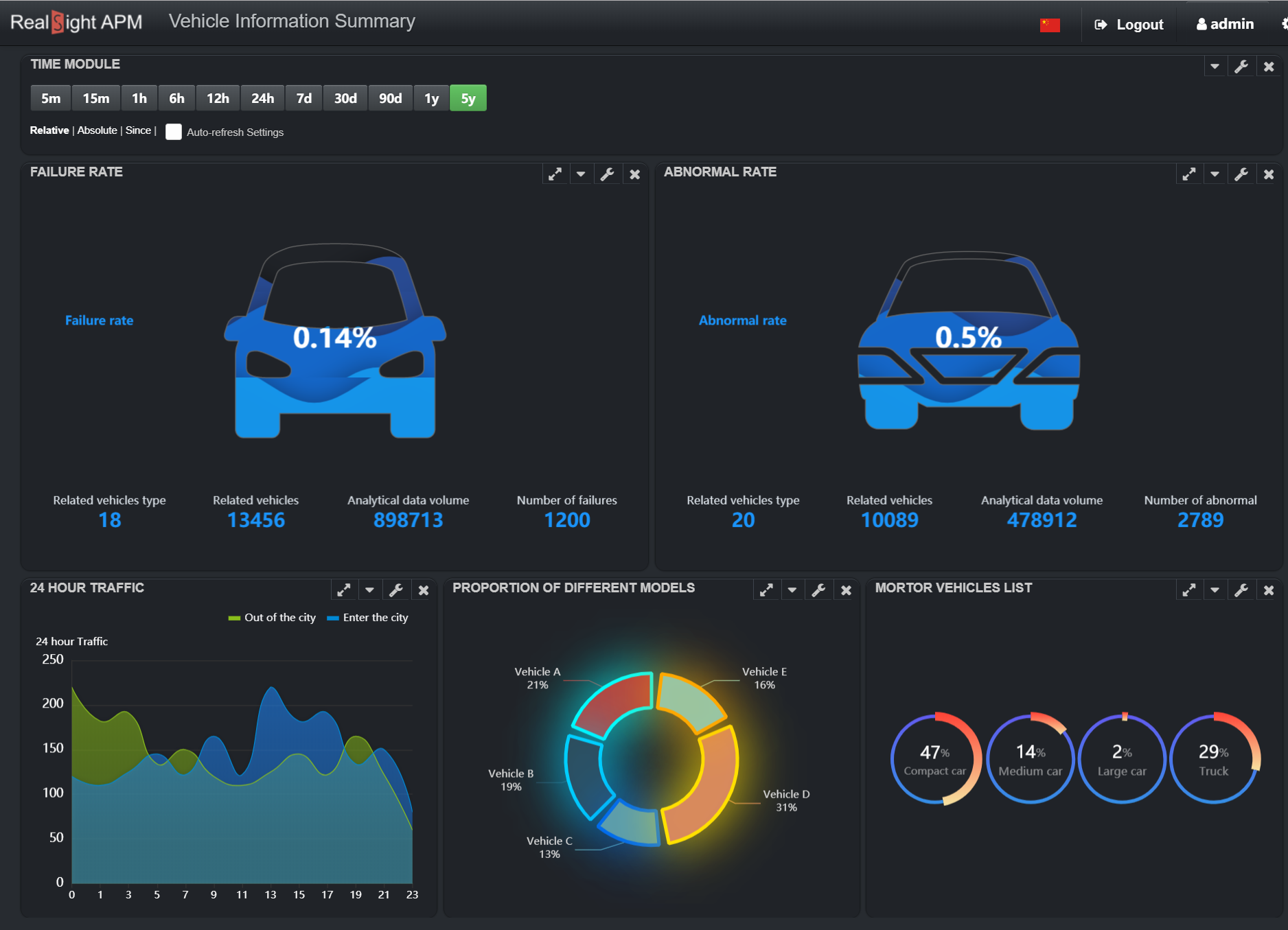
Task: Open 24 Hour Traffic dropdown arrow
Action: tap(369, 590)
